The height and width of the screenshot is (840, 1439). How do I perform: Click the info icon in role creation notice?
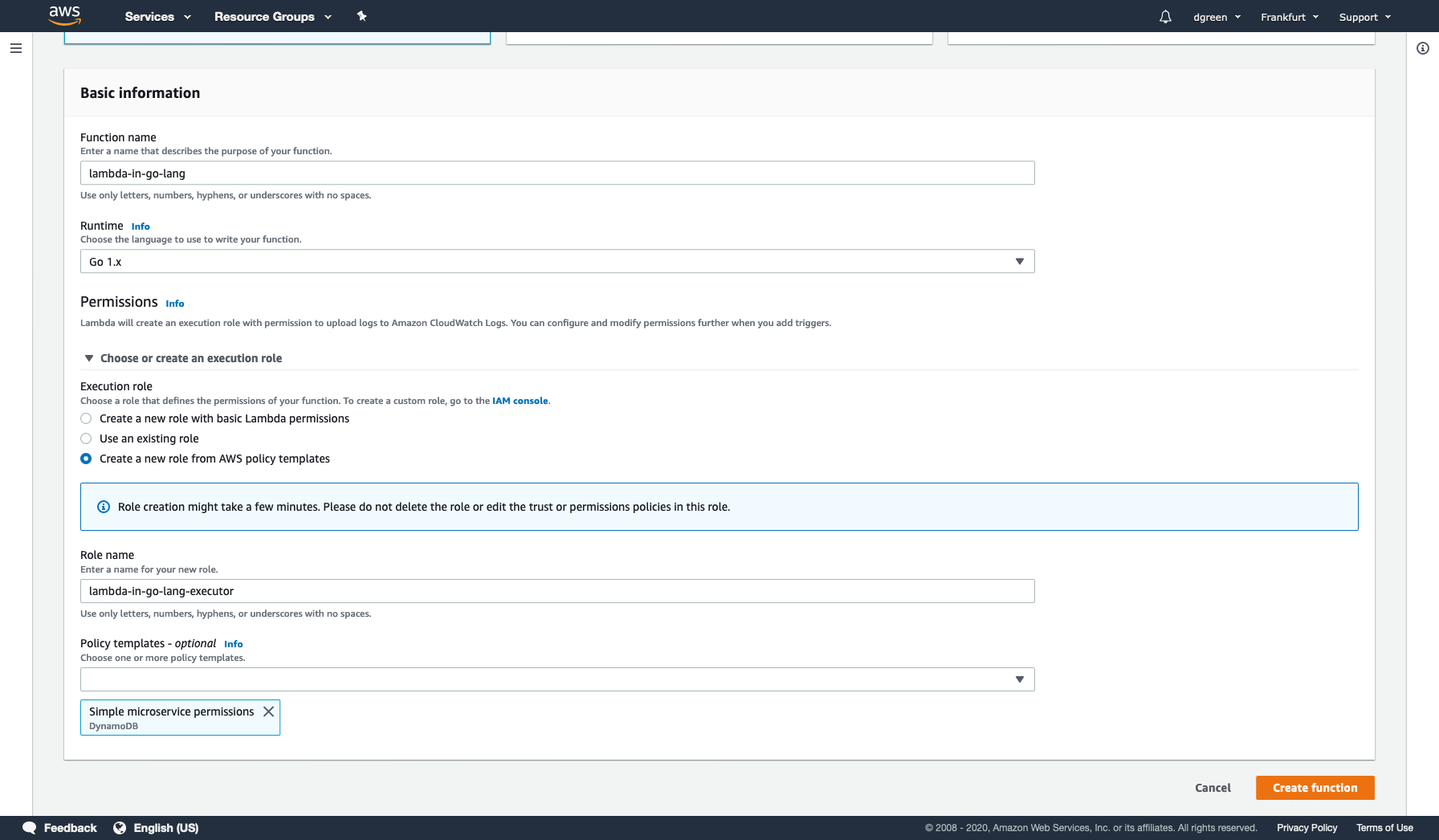point(104,507)
